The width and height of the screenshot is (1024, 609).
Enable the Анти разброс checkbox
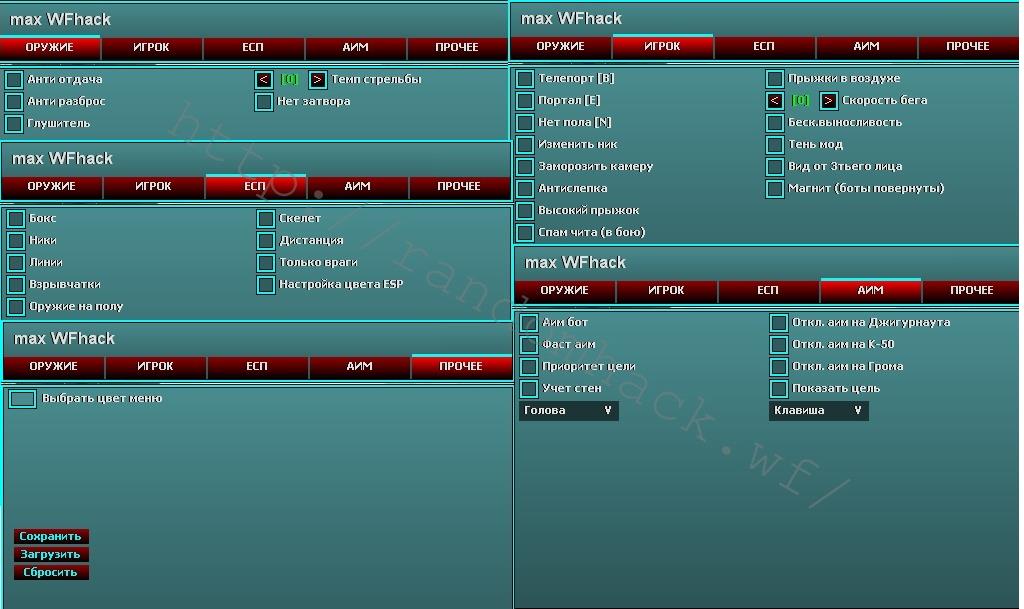14,102
